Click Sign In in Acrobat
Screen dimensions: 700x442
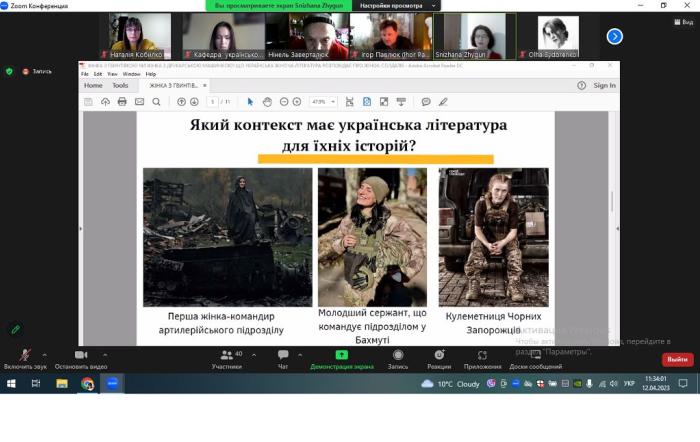click(604, 86)
